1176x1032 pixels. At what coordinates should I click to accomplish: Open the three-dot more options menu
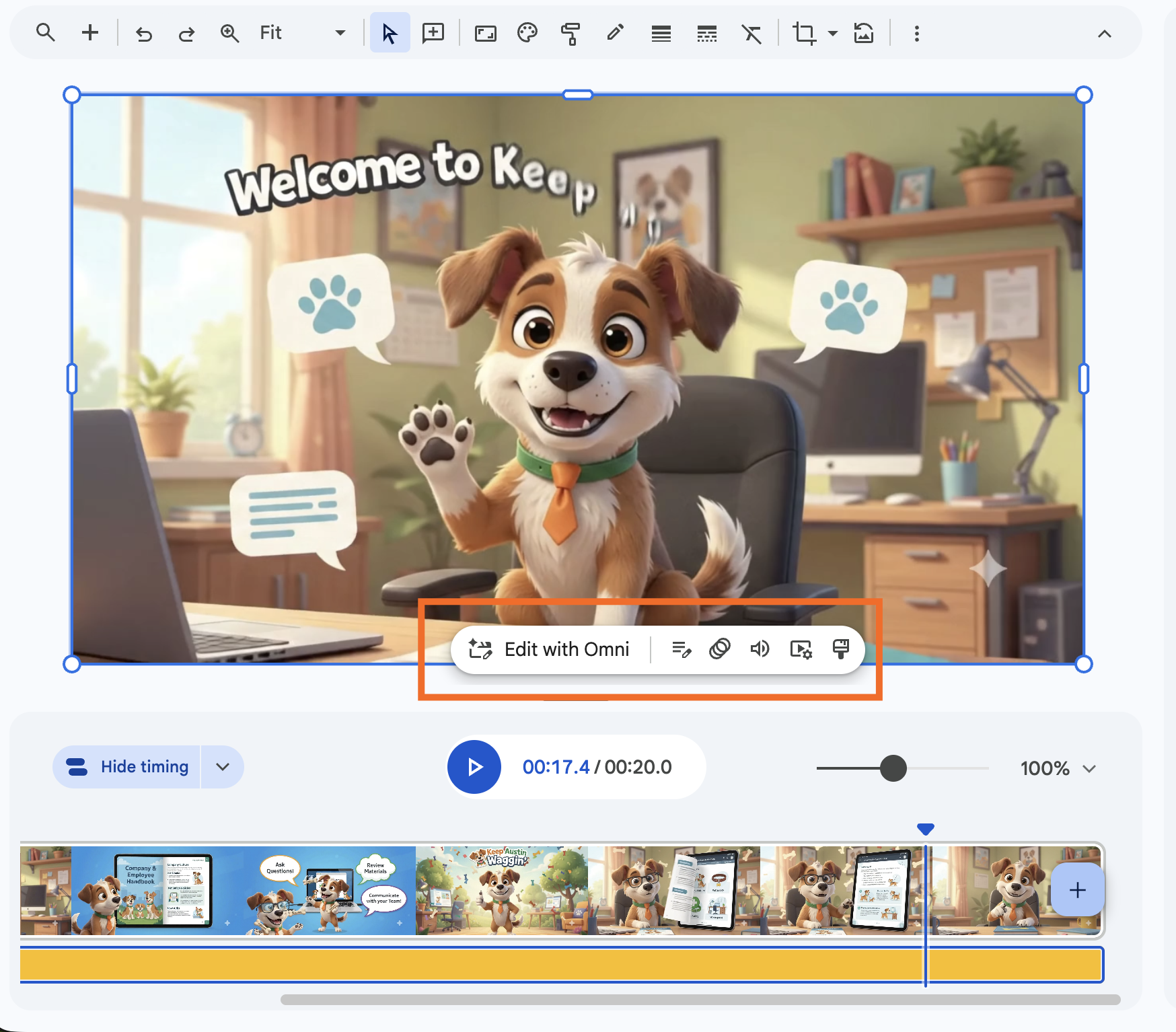(x=916, y=34)
